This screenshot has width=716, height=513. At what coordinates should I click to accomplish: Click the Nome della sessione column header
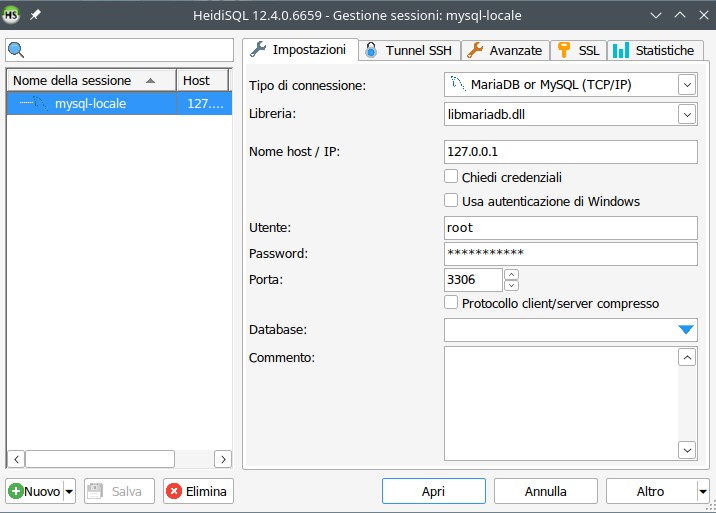point(91,81)
